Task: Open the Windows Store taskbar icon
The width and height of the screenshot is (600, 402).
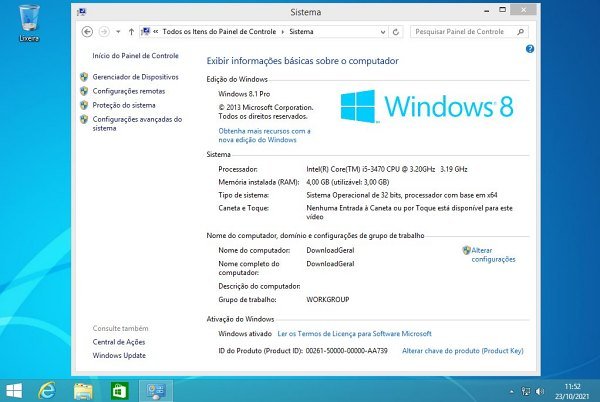Action: click(119, 391)
